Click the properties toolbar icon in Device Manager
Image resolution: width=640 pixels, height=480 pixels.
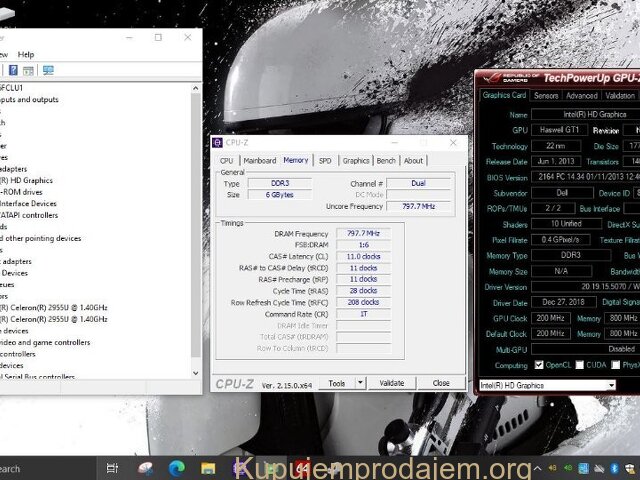click(30, 70)
